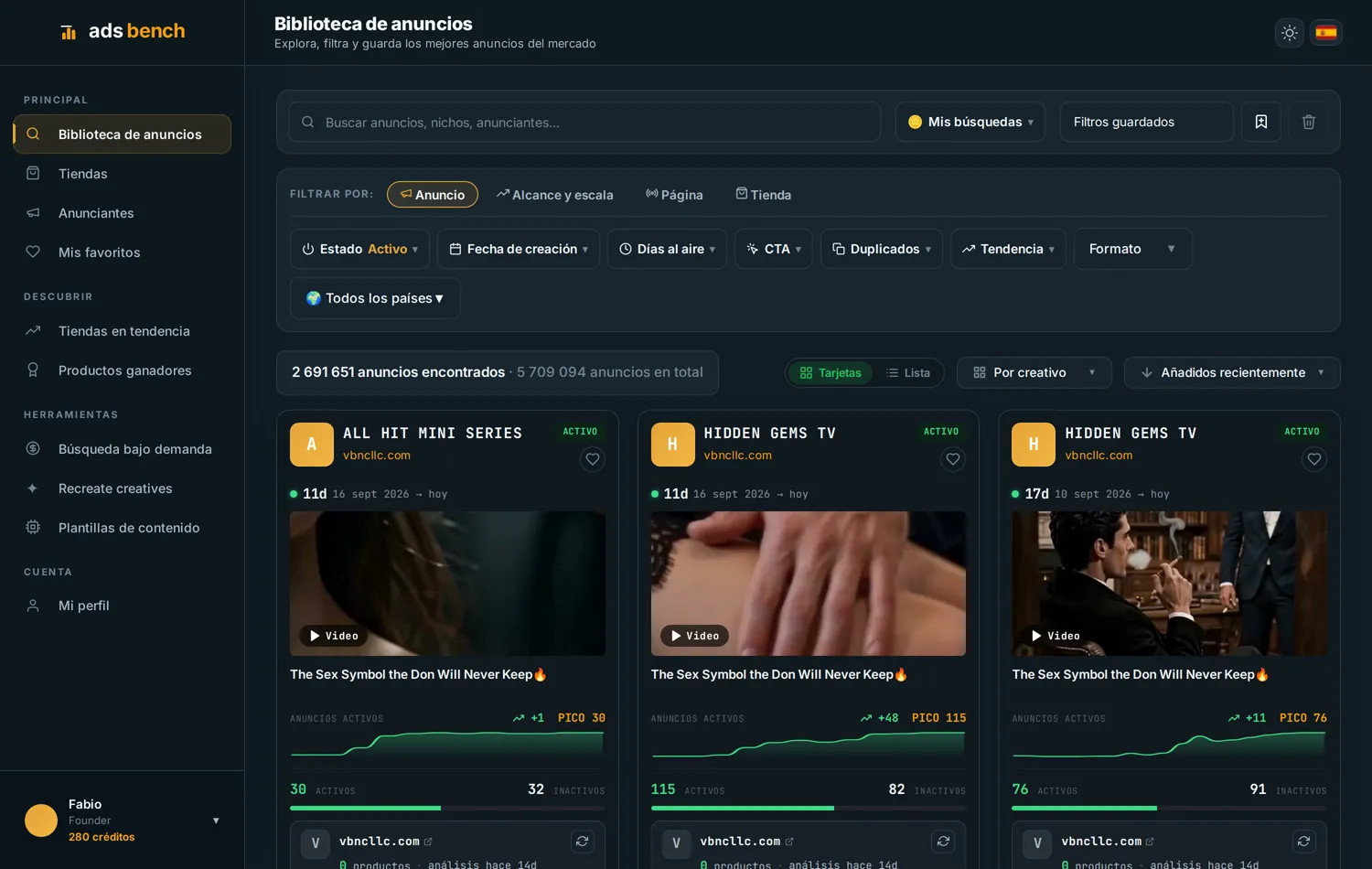This screenshot has height=869, width=1372.
Task: Open language selector with the Spanish flag
Action: tap(1326, 33)
